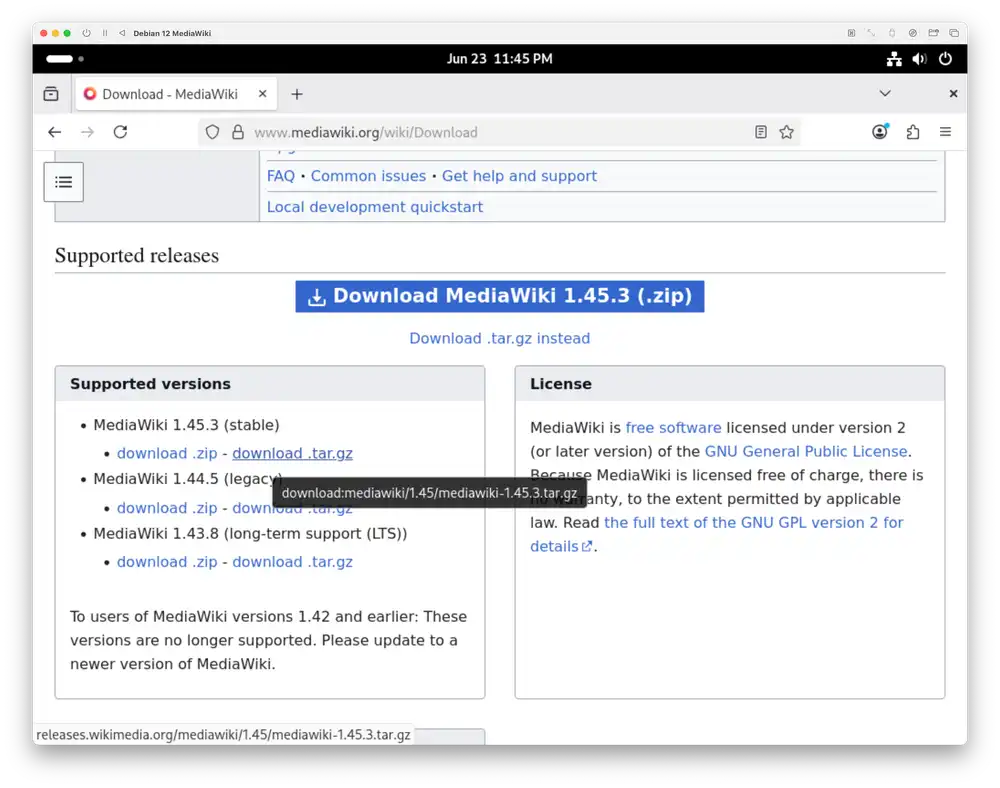
Task: Download .zip for MediaWiki 1.45.3 stable
Action: 167,453
